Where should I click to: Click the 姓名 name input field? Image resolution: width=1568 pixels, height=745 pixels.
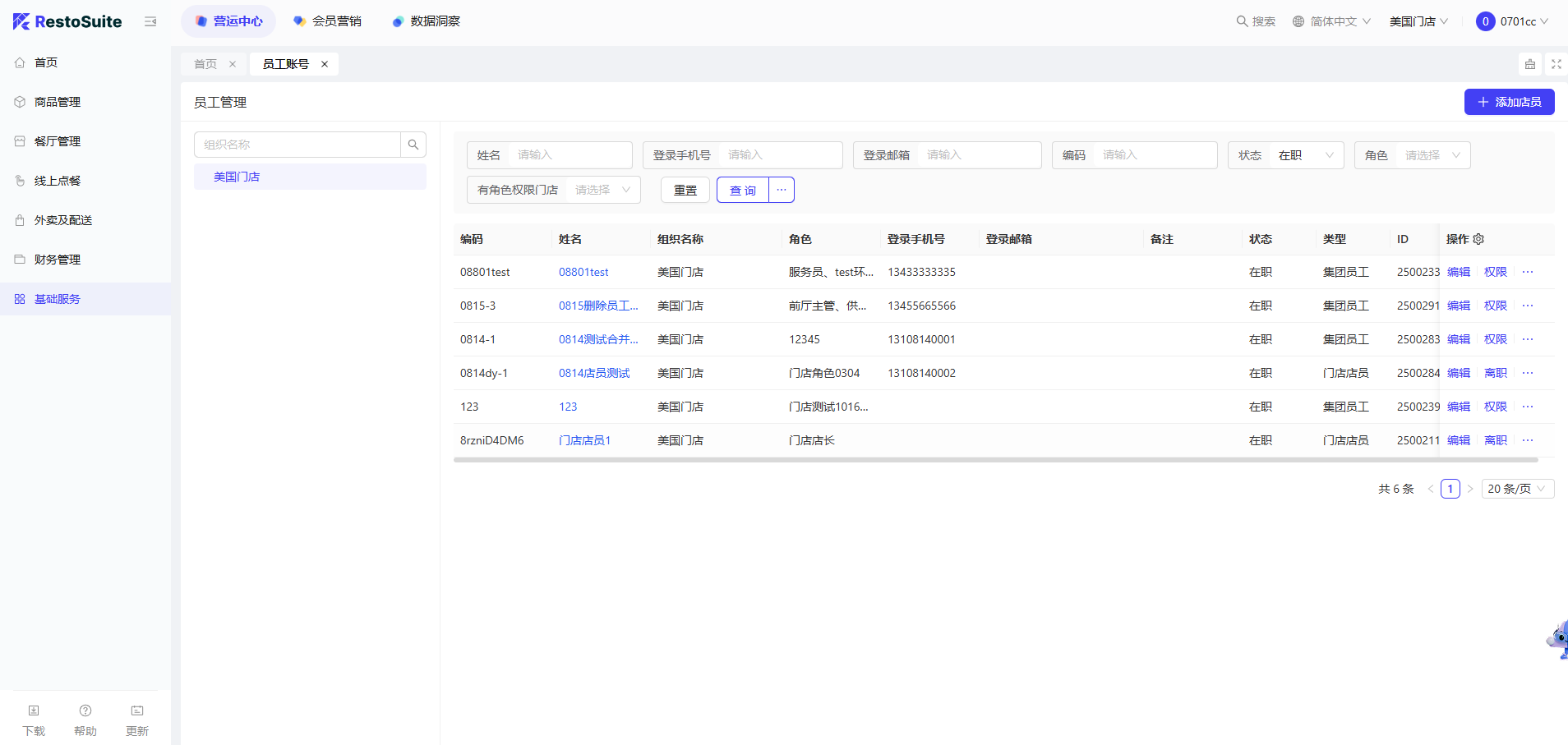tap(569, 155)
